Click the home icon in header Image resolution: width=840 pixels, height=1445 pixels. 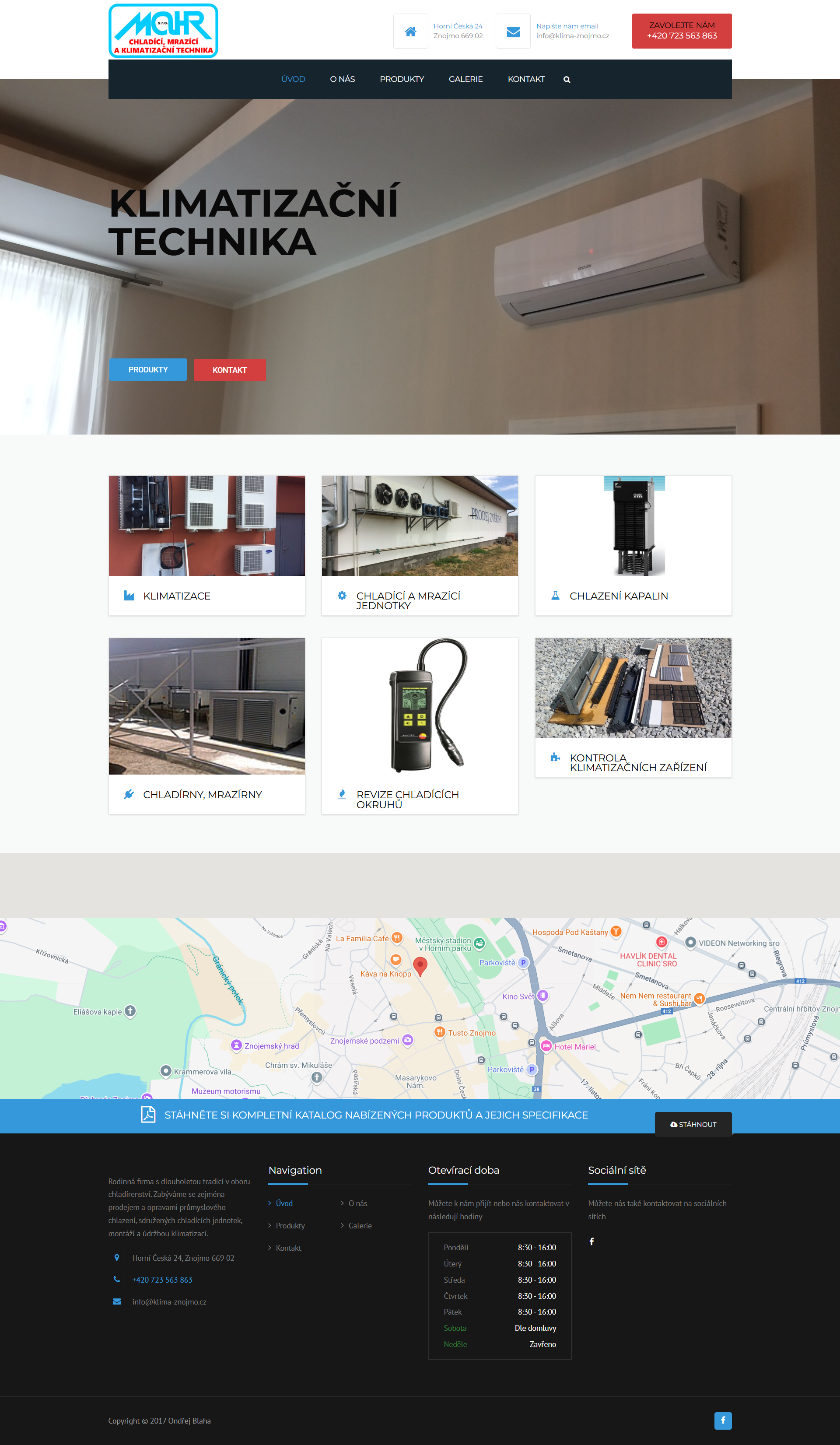pyautogui.click(x=410, y=32)
